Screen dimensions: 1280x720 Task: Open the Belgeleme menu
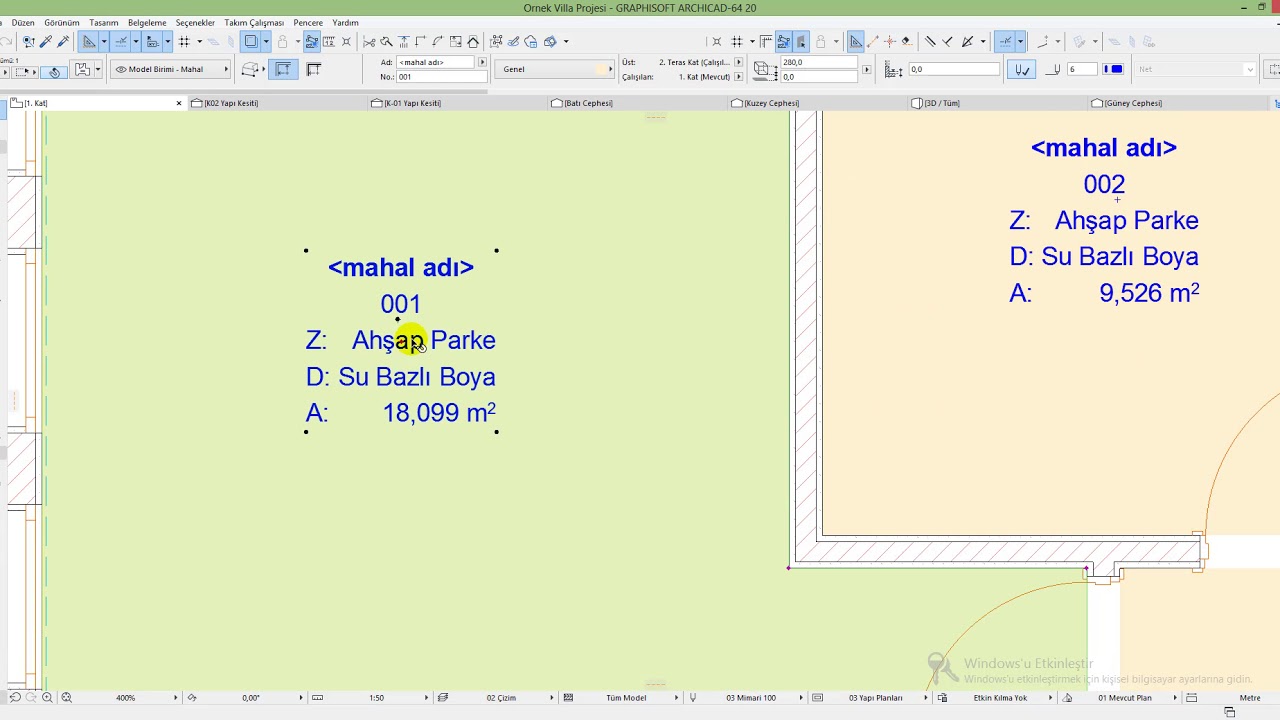point(147,22)
